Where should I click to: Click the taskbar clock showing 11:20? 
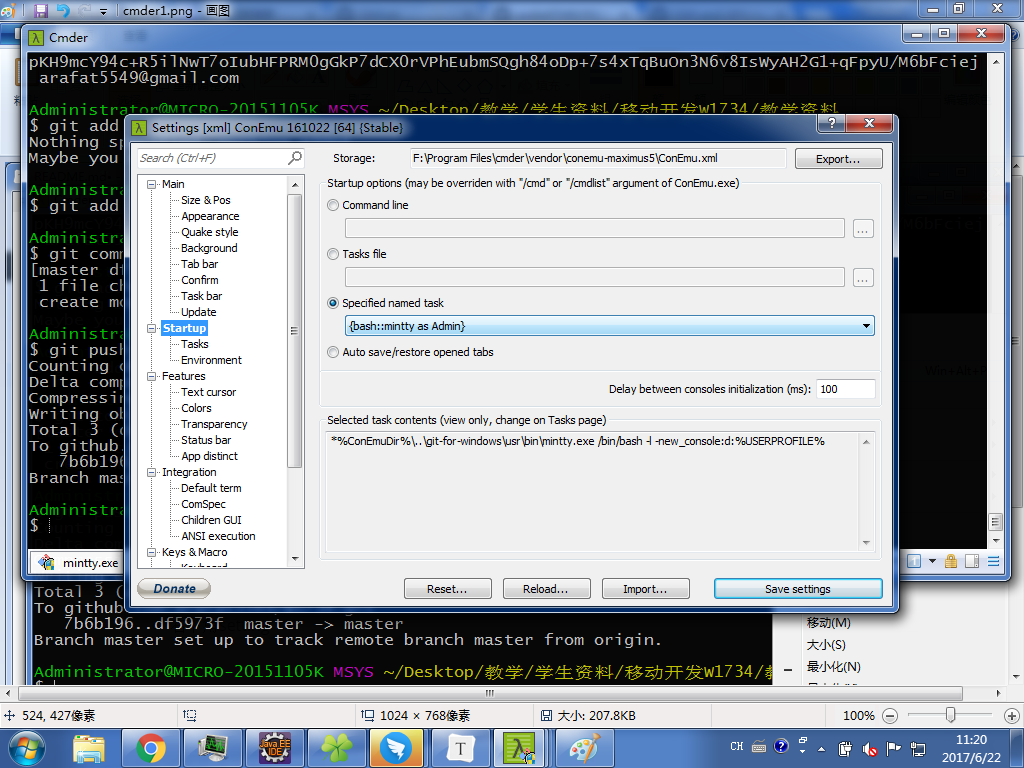pos(971,748)
